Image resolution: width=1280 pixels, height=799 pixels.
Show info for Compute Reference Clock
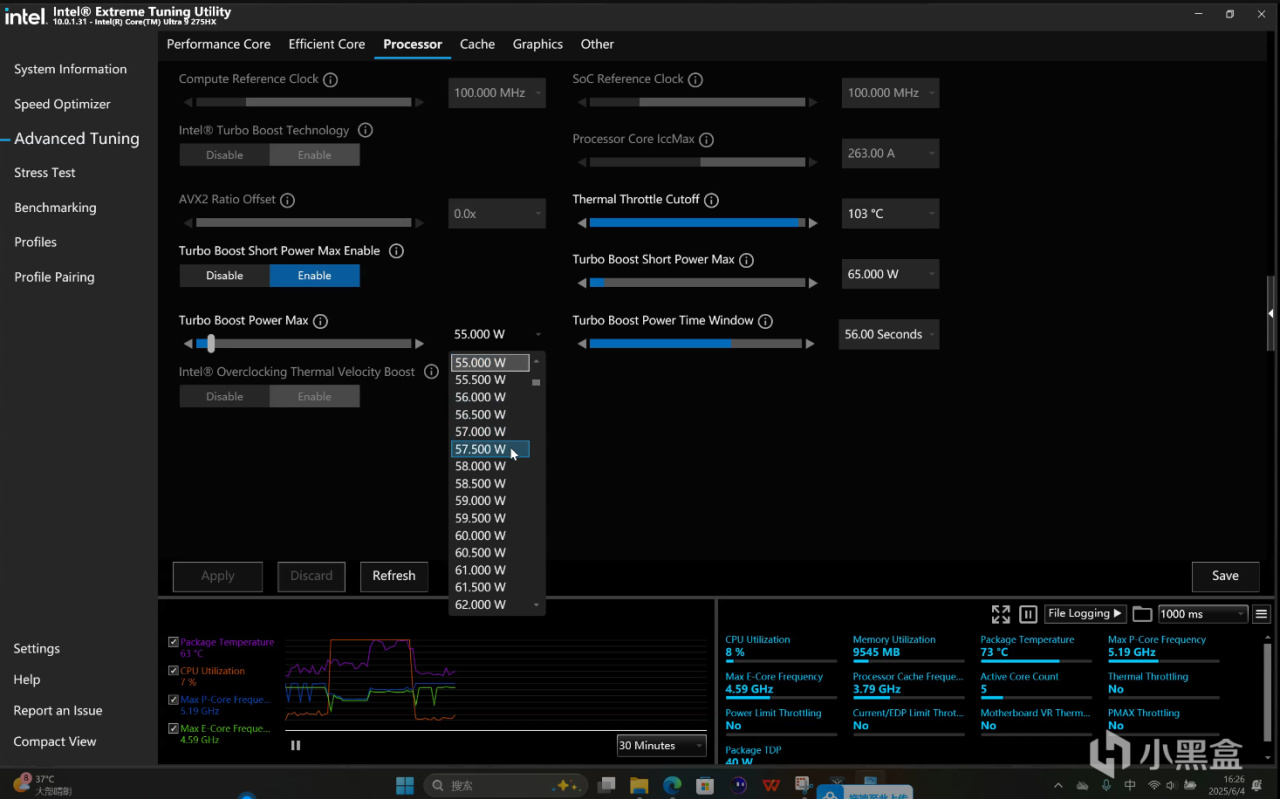pyautogui.click(x=330, y=80)
